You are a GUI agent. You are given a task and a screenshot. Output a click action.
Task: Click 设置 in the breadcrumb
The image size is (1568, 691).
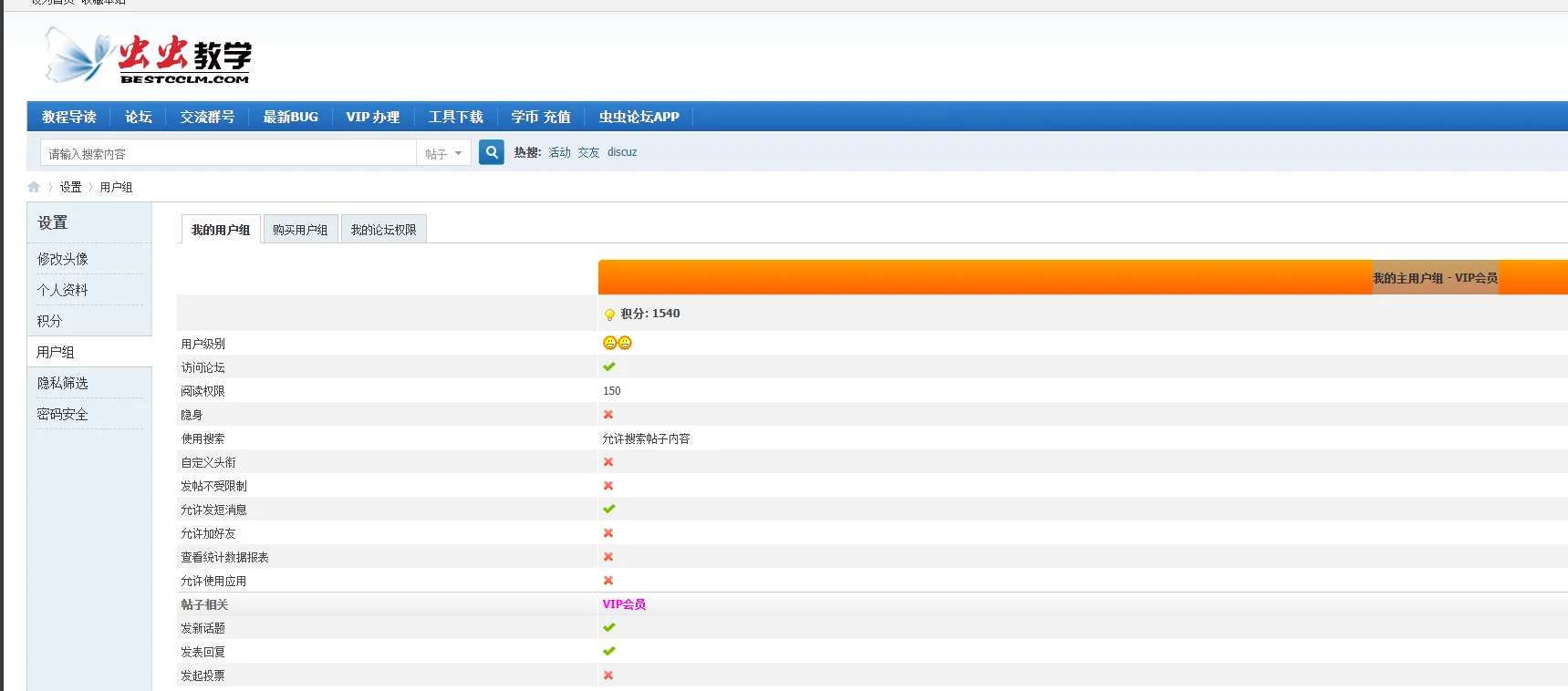click(71, 187)
